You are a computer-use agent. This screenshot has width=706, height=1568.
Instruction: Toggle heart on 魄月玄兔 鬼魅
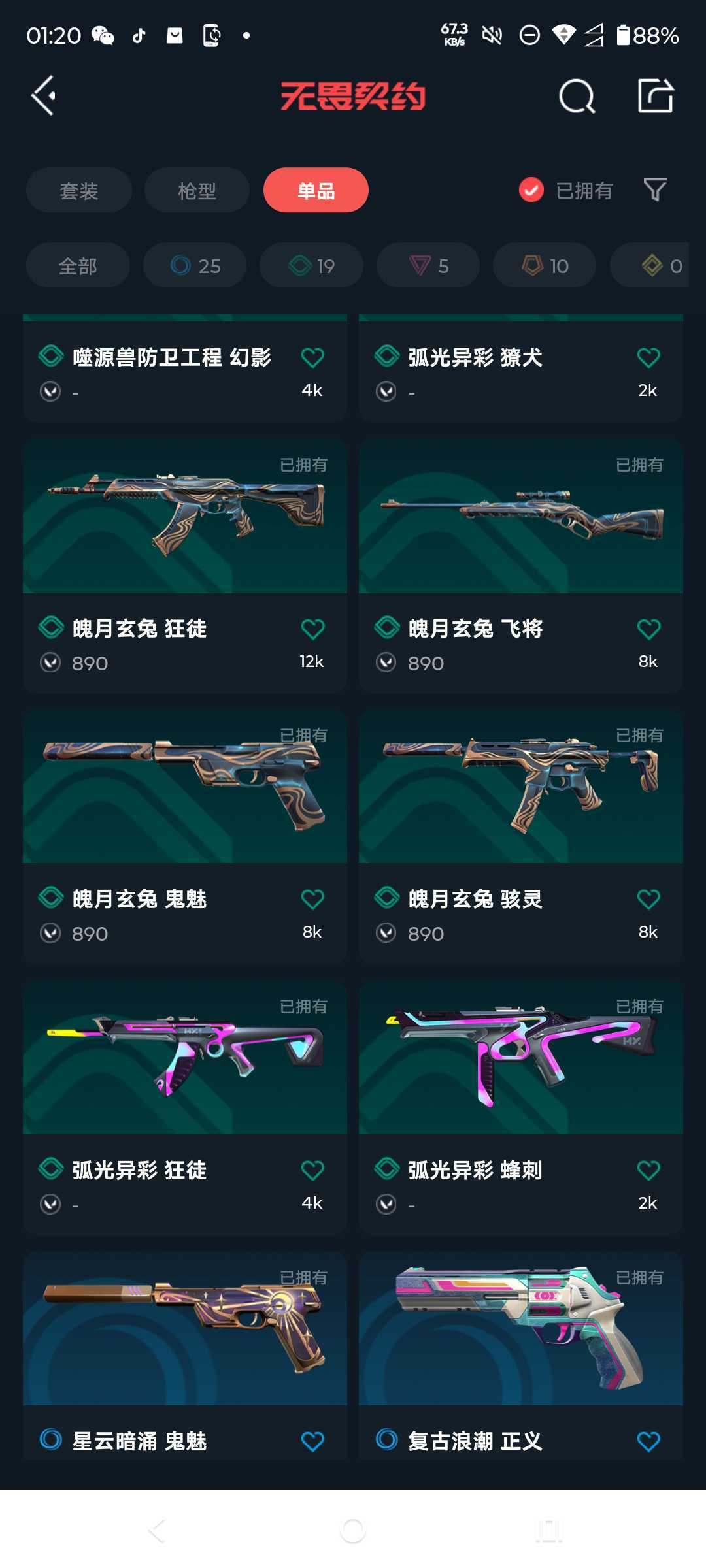click(312, 900)
